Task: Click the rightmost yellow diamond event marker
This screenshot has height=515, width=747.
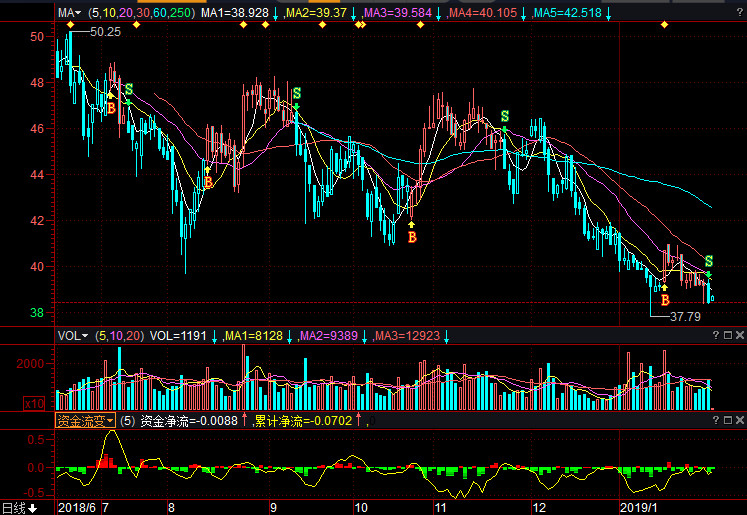Action: coord(664,25)
